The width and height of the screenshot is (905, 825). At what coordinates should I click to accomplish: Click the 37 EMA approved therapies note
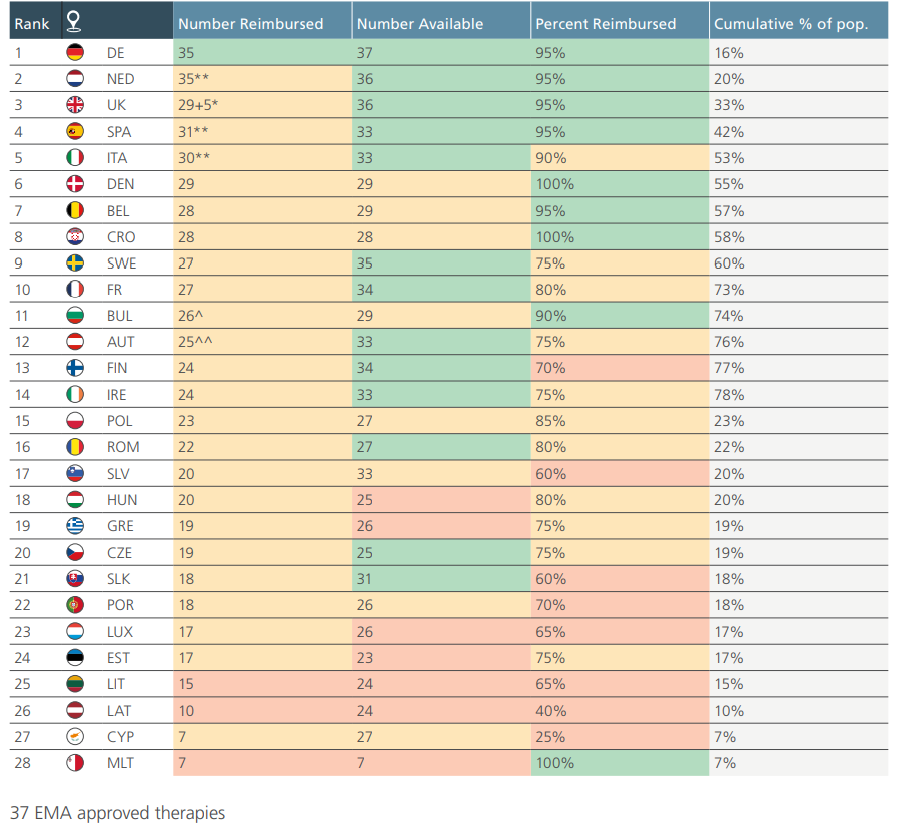click(118, 813)
